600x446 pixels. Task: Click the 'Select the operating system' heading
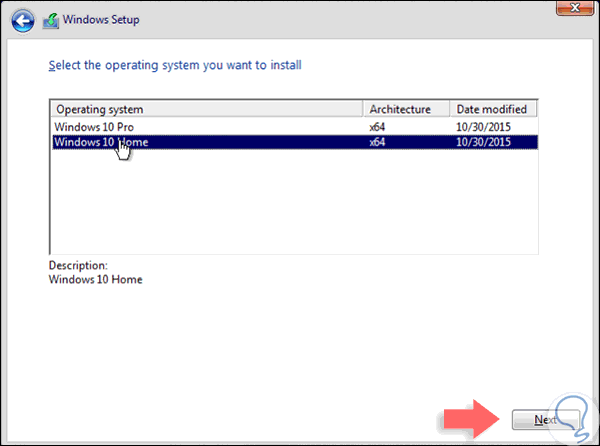175,66
